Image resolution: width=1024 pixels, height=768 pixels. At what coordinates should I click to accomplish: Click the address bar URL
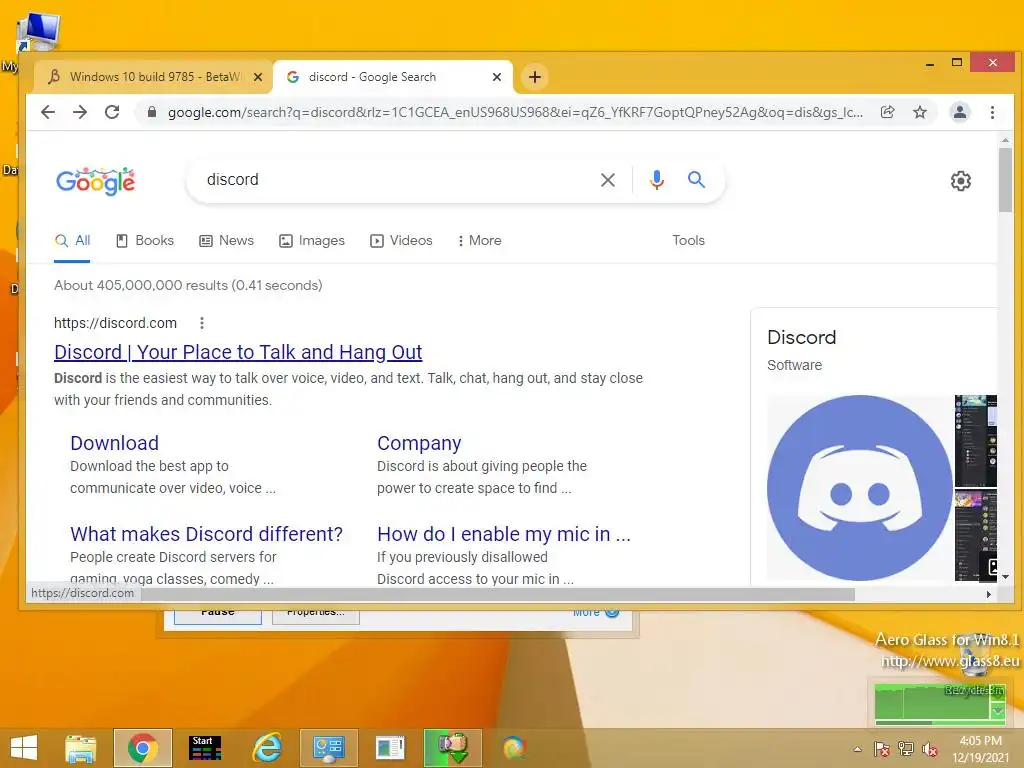(x=515, y=112)
